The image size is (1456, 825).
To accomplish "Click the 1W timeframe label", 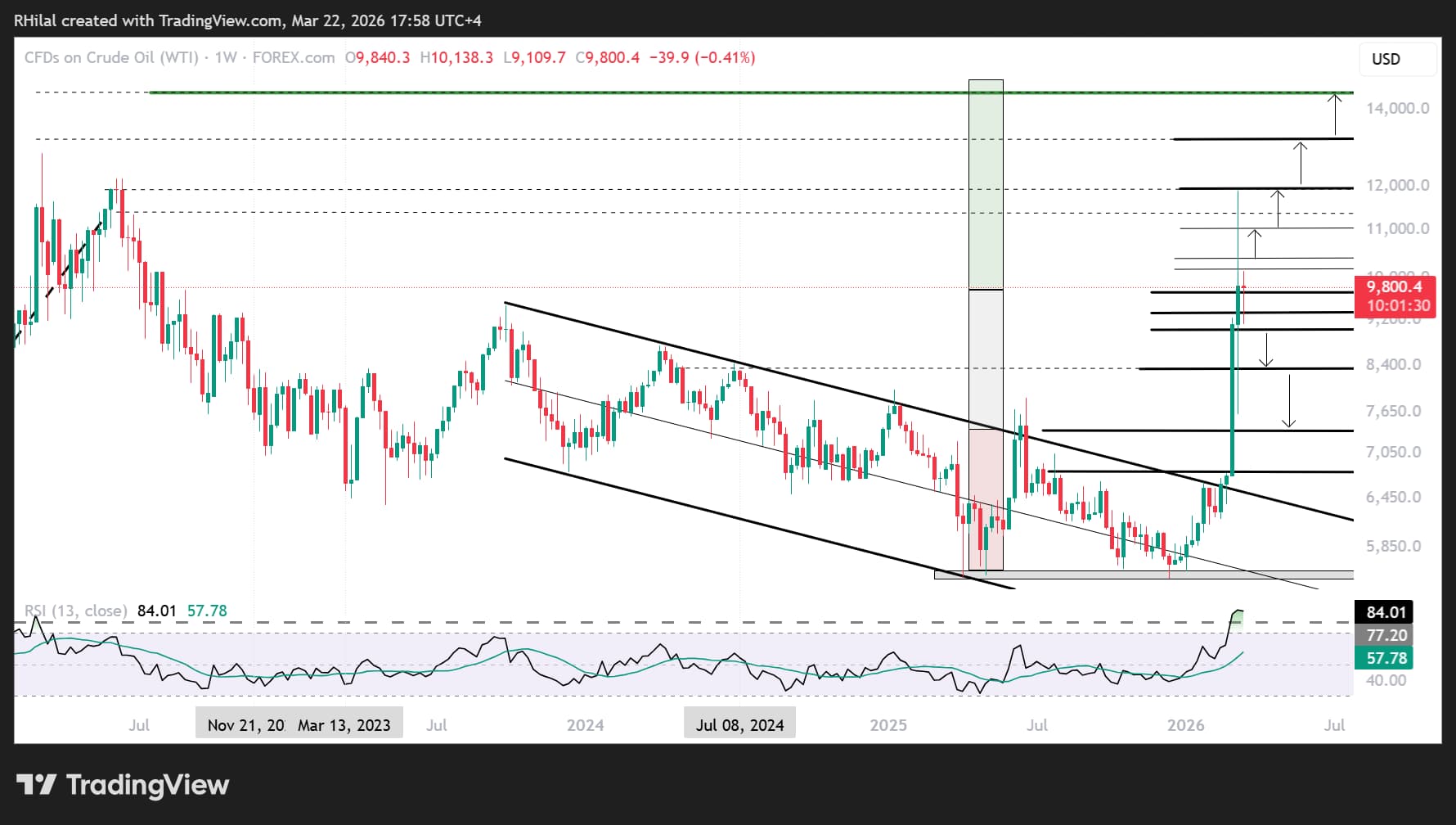I will click(225, 57).
